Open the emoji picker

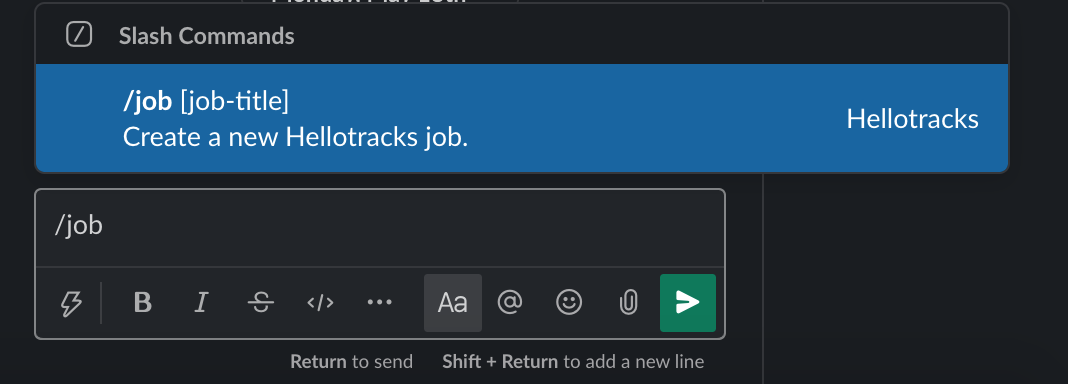[569, 302]
